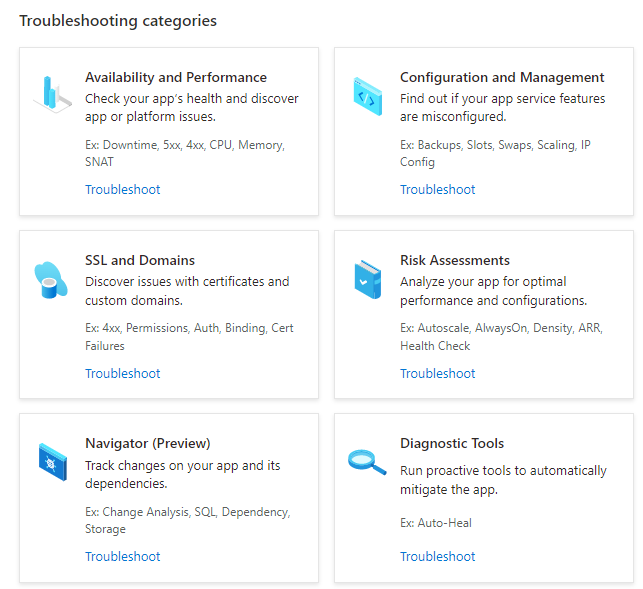Click the Navigator (Preview) icon
Screen dimensions: 643x589
click(x=52, y=462)
